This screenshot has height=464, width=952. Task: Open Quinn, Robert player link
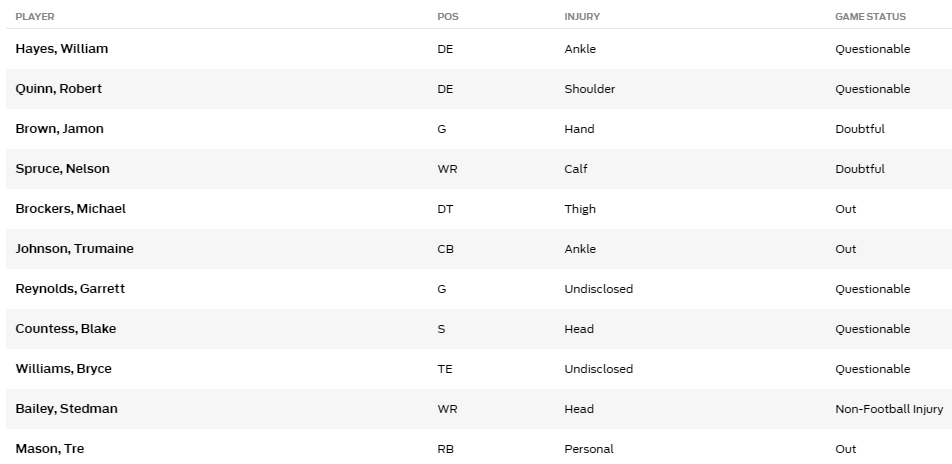(x=58, y=89)
